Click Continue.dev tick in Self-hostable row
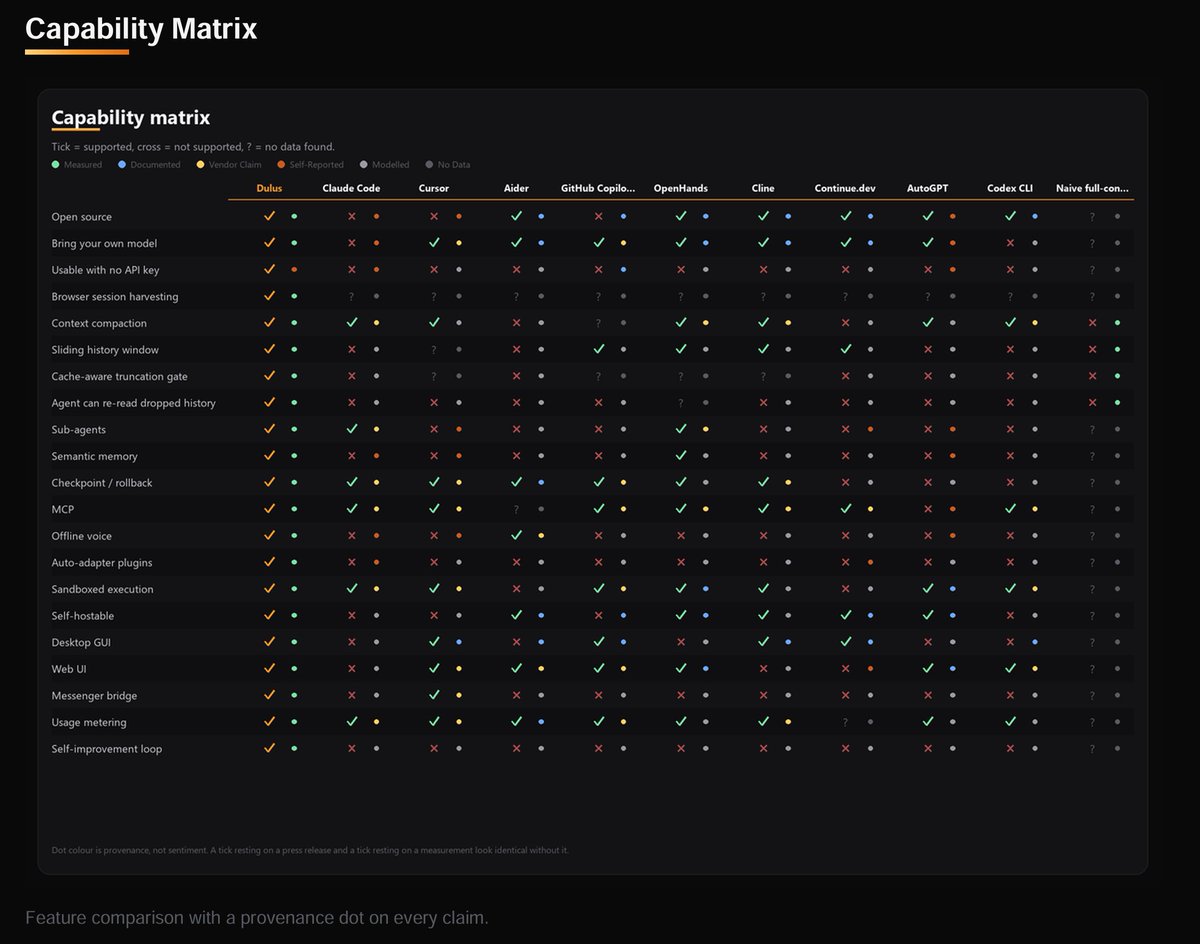This screenshot has width=1200, height=944. [x=845, y=615]
